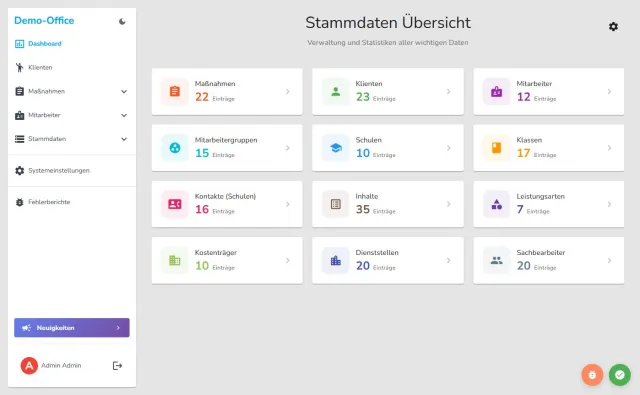The height and width of the screenshot is (395, 640).
Task: Select Mitarbeiter label in sidebar menu
Action: (44, 115)
